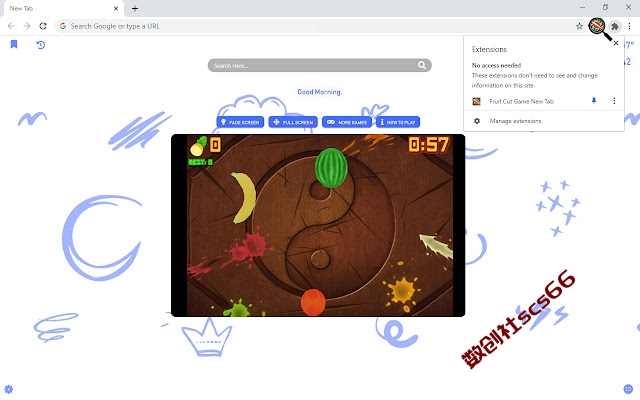640x400 pixels.
Task: Click the Full Screen button
Action: click(293, 122)
